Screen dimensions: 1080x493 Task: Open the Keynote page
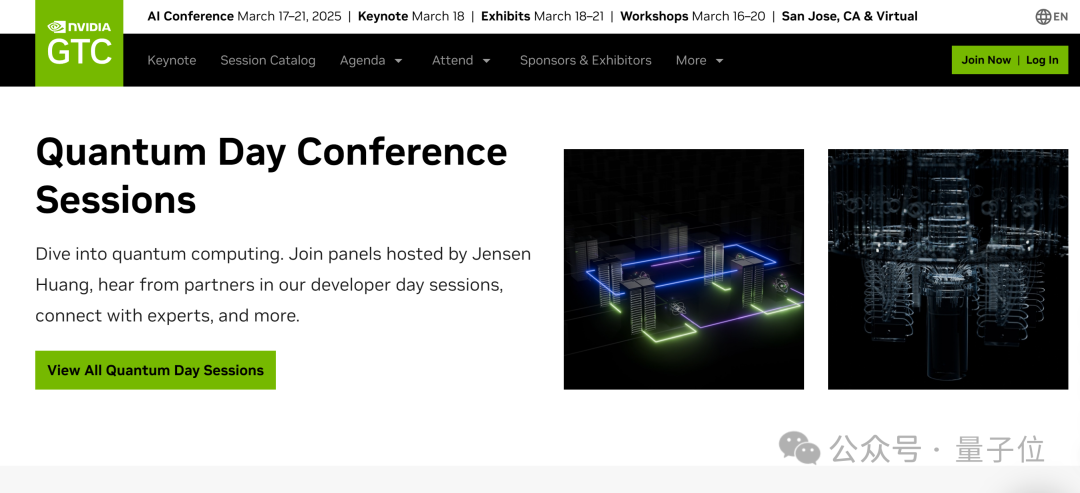coord(172,61)
